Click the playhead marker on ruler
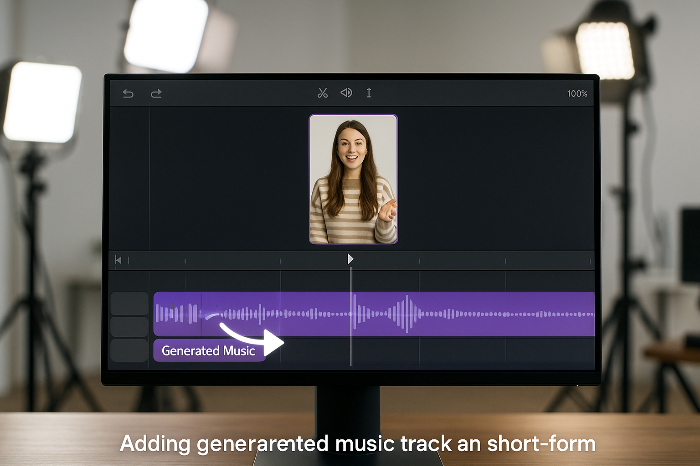 point(350,259)
